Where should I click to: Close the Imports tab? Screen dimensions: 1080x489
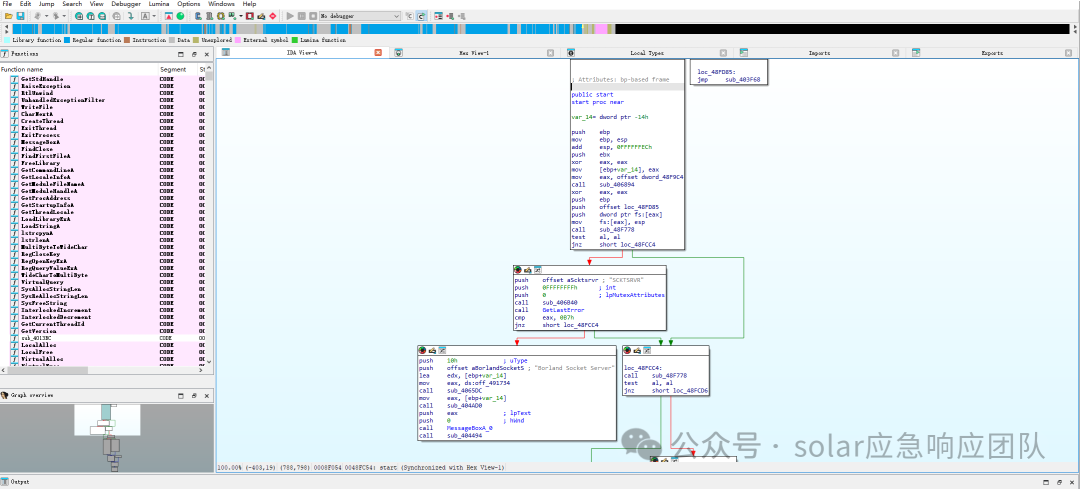895,53
